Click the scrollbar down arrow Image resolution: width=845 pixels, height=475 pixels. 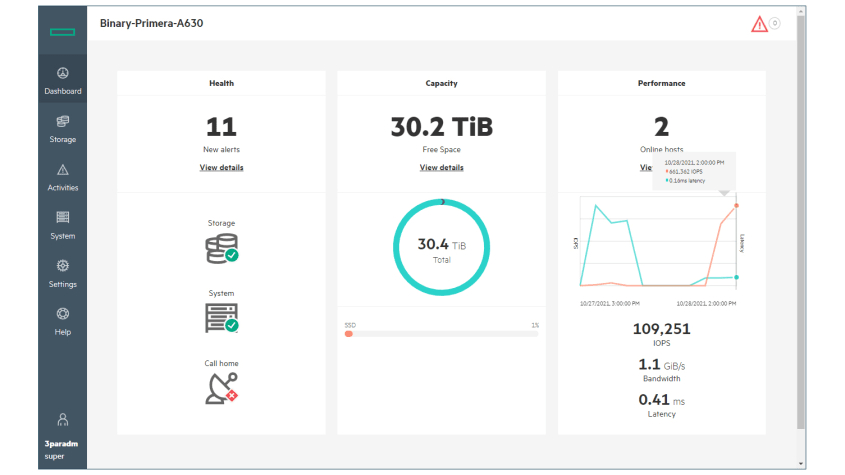801,464
